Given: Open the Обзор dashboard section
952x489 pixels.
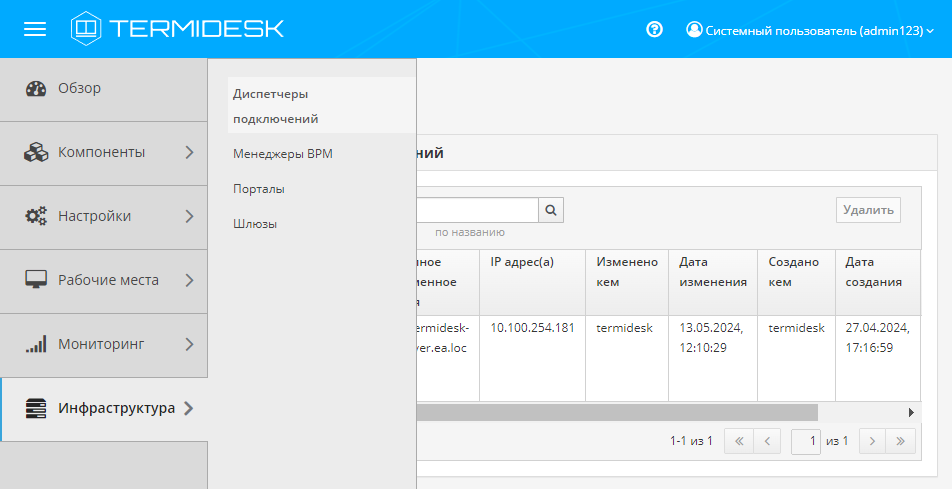Looking at the screenshot, I should (79, 88).
